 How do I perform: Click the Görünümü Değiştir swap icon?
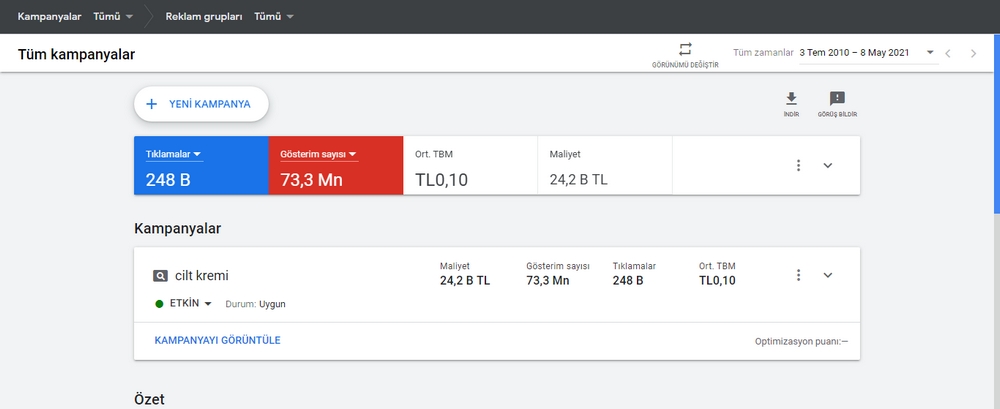[x=685, y=49]
